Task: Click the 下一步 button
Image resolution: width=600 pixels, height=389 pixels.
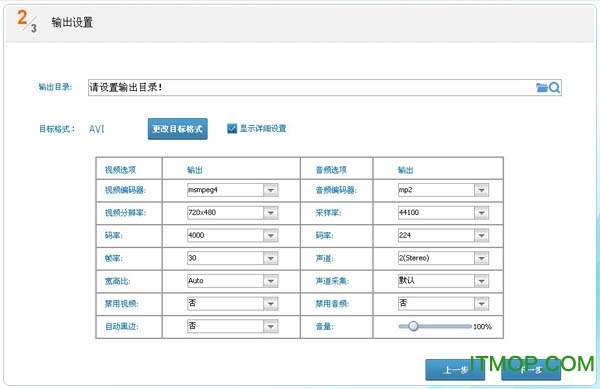Action: pyautogui.click(x=531, y=370)
